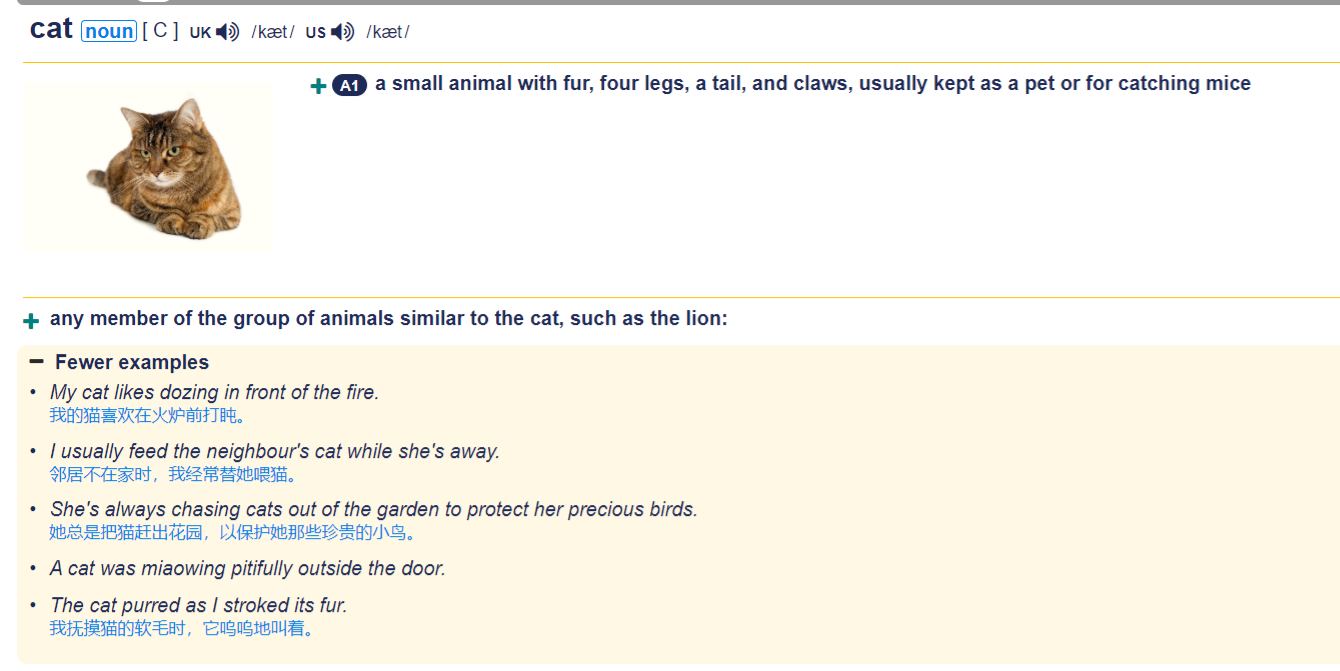Viewport: 1340px width, 671px height.
Task: Expand the first definition plus icon
Action: tap(318, 87)
